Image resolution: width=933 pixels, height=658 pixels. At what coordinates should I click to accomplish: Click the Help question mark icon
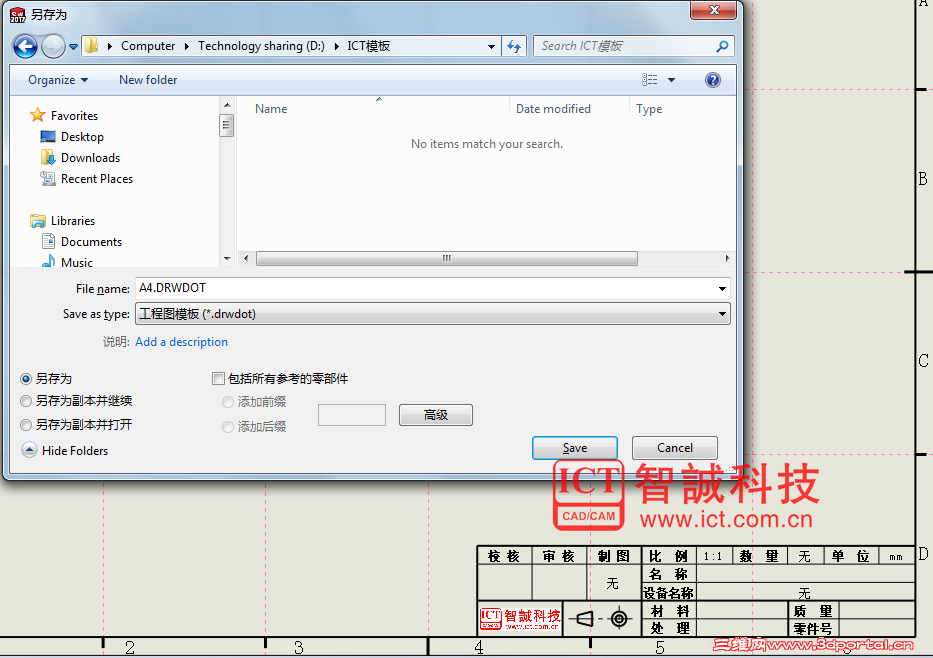(712, 80)
